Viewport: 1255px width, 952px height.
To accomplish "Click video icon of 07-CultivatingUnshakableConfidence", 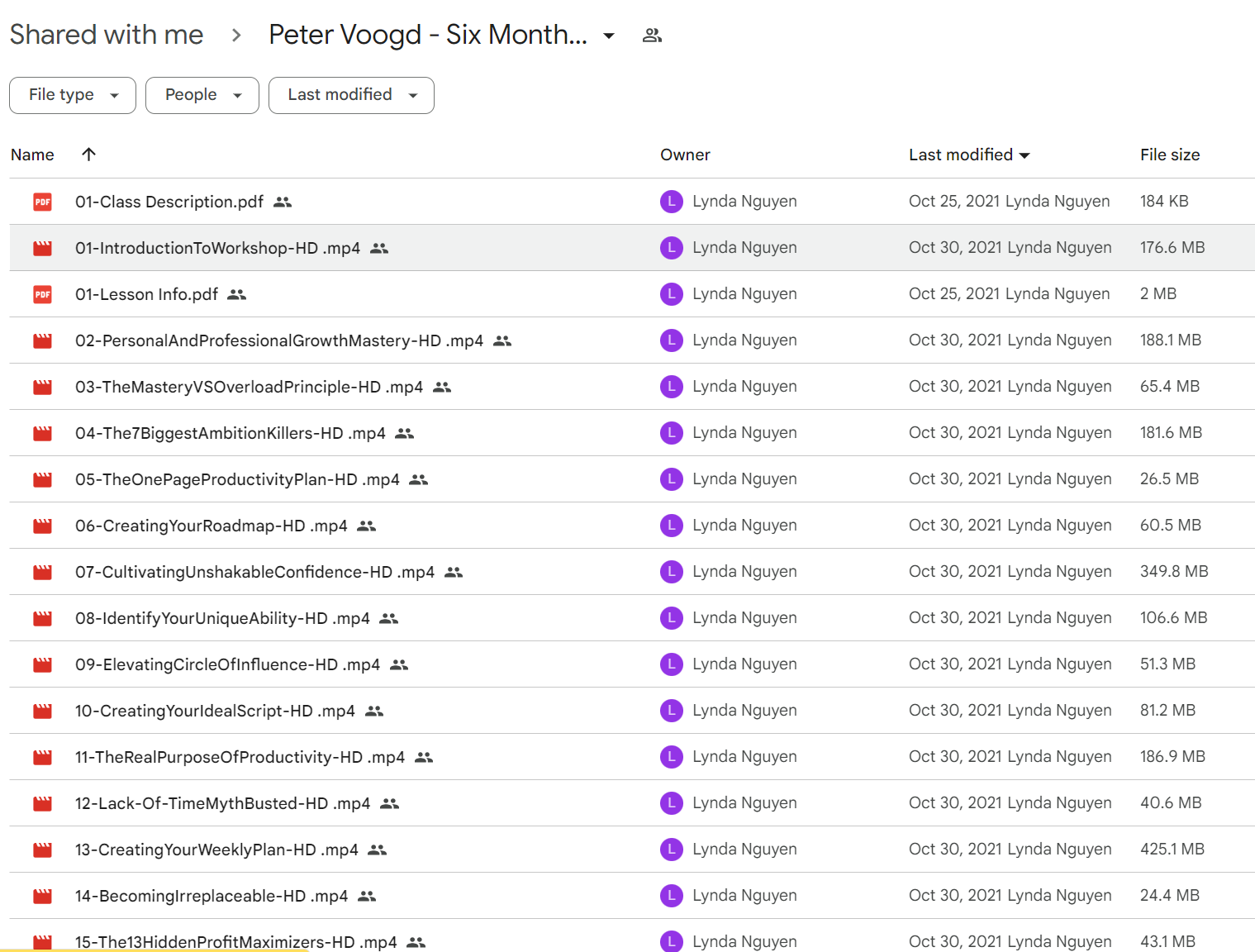I will click(42, 572).
